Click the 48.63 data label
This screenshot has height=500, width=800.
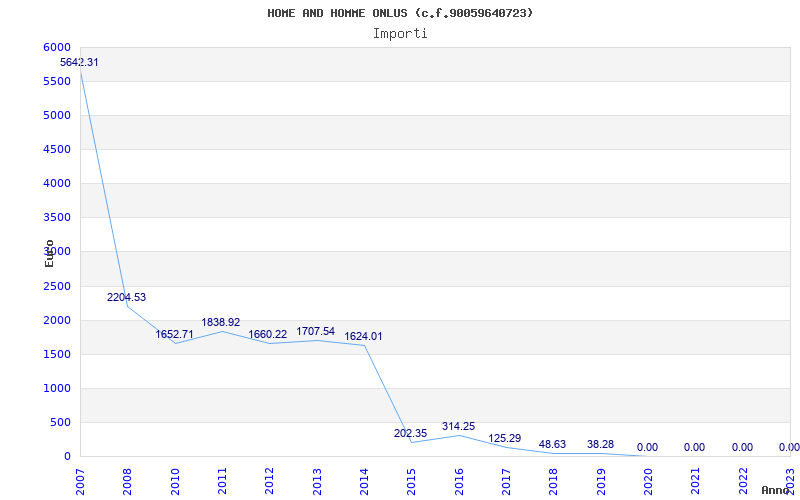tap(552, 444)
